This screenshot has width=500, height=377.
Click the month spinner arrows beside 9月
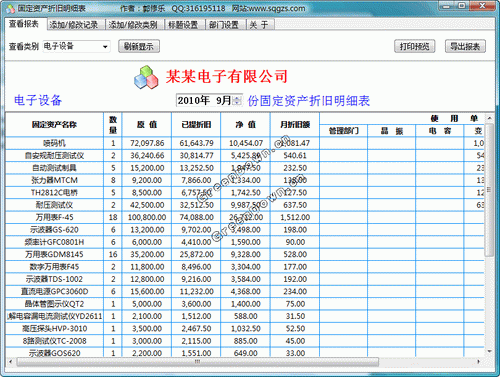pos(237,100)
